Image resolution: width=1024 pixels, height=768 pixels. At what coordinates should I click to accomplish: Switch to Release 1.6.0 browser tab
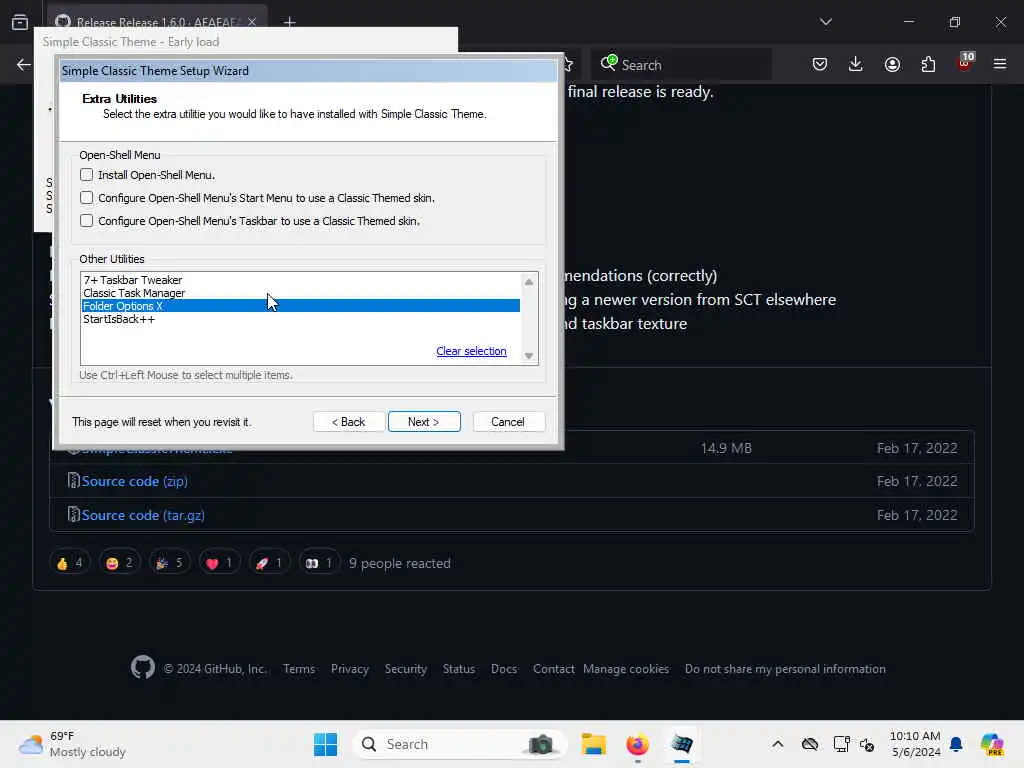tap(155, 22)
